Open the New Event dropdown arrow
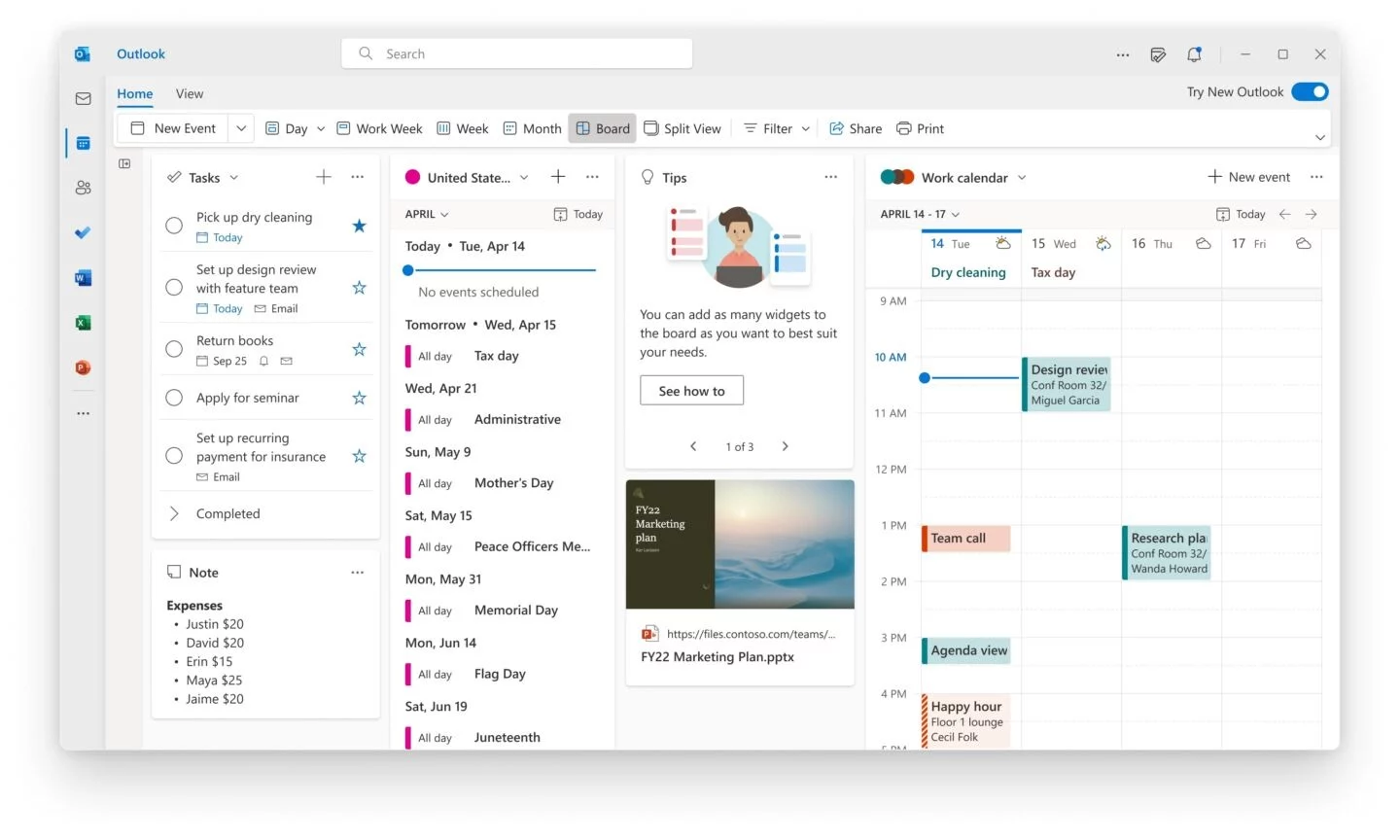Viewport: 1400px width, 840px height. (241, 127)
